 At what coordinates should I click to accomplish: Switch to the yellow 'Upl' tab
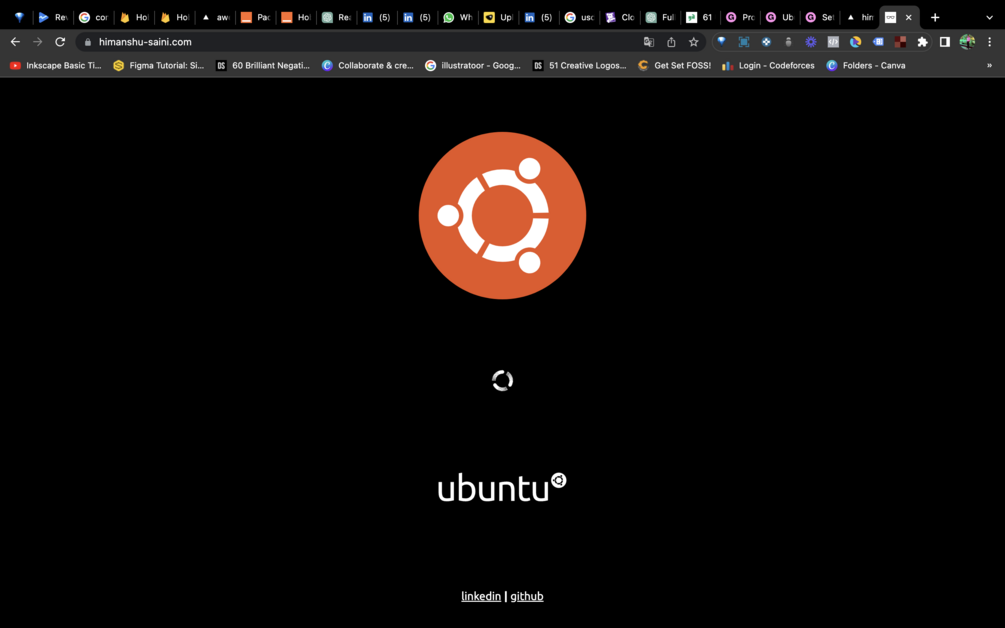pos(498,18)
